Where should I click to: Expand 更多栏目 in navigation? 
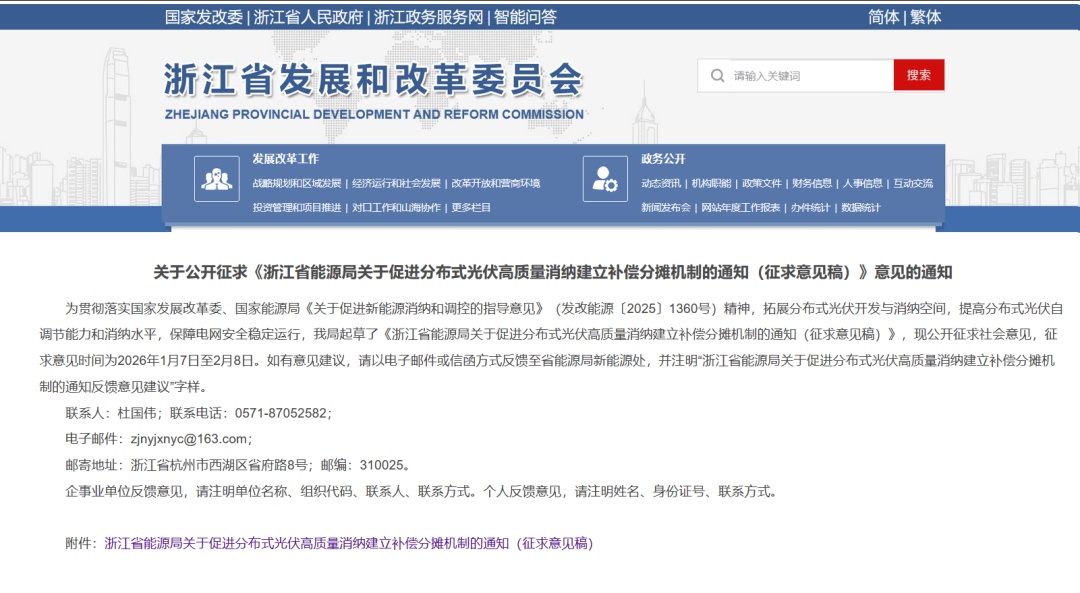(x=471, y=208)
